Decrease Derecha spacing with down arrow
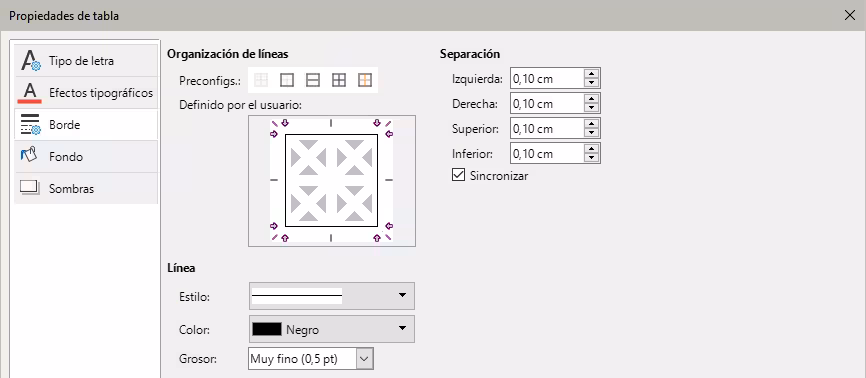This screenshot has height=378, width=866. coord(592,108)
